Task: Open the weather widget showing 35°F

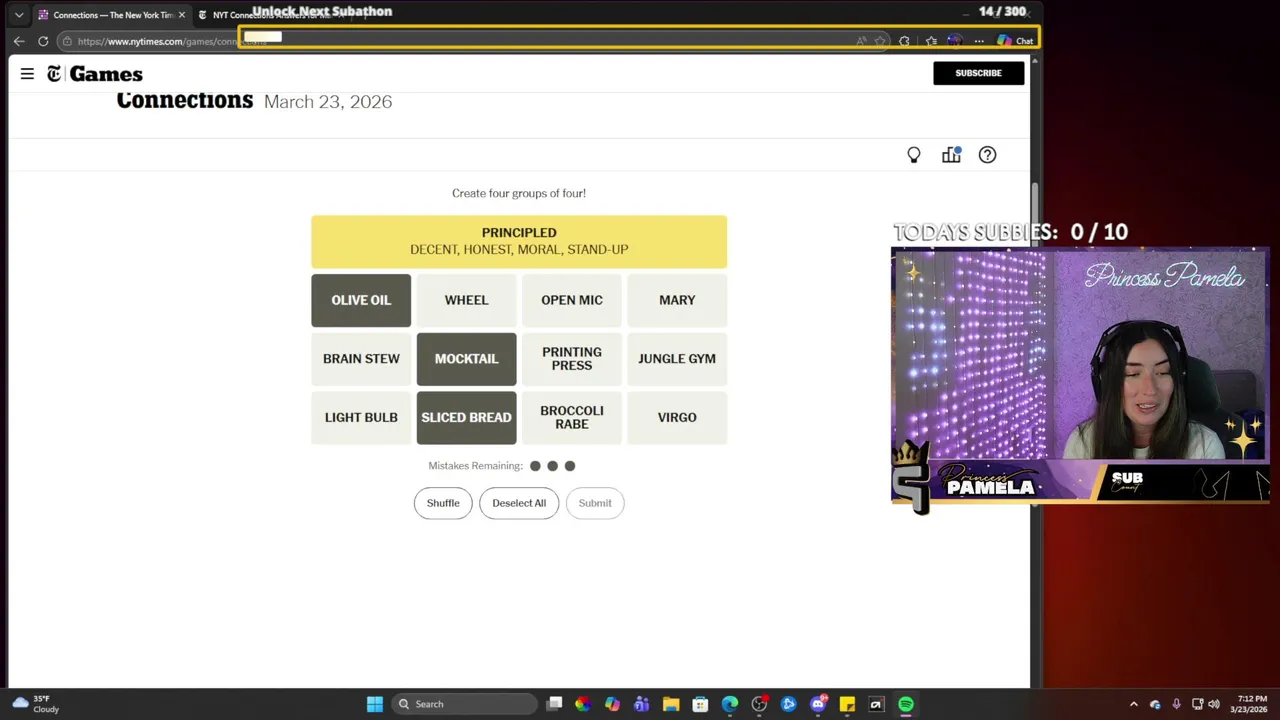Action: 35,704
